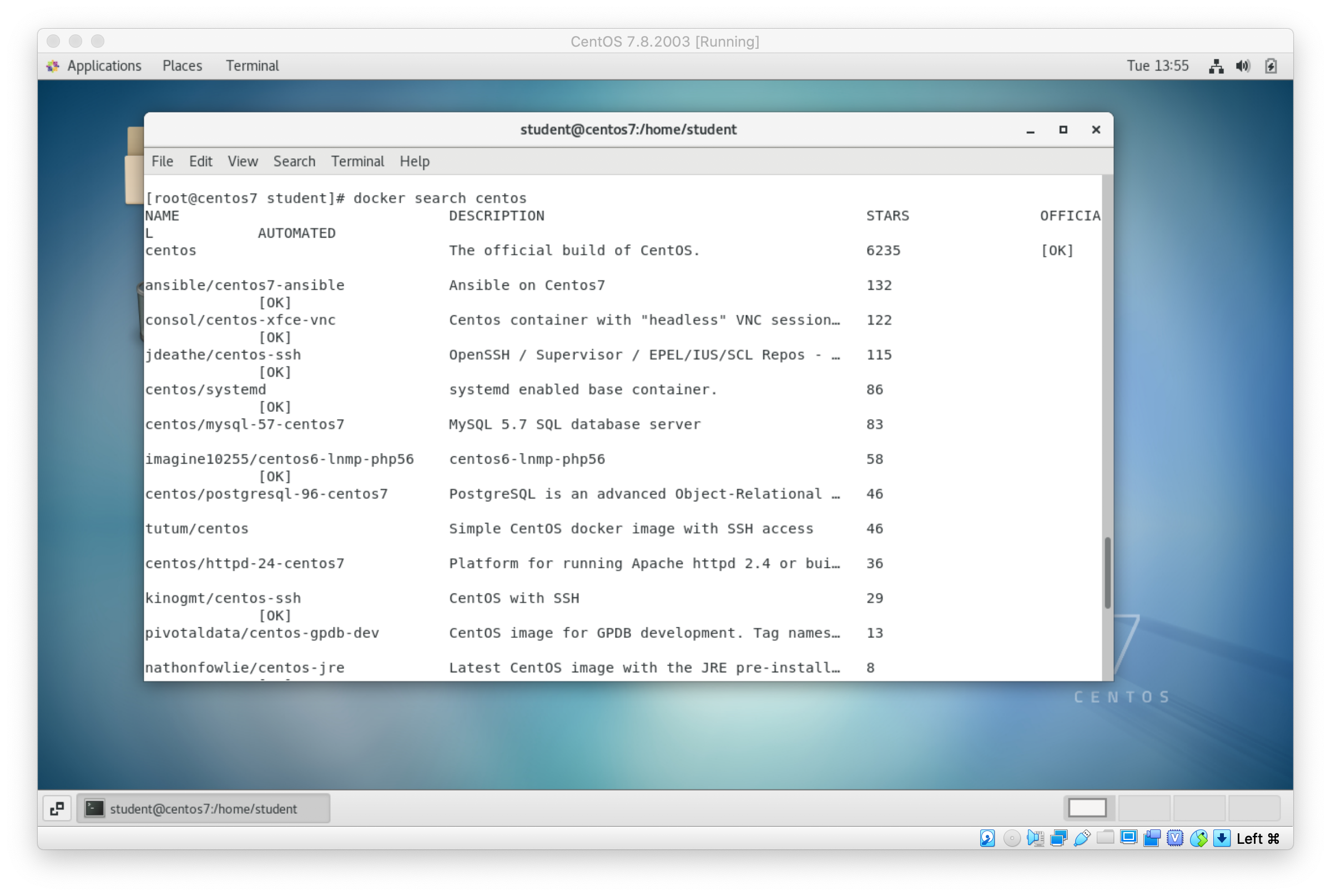Viewport: 1331px width, 896px height.
Task: Click the wired network tray icon
Action: tap(1216, 66)
